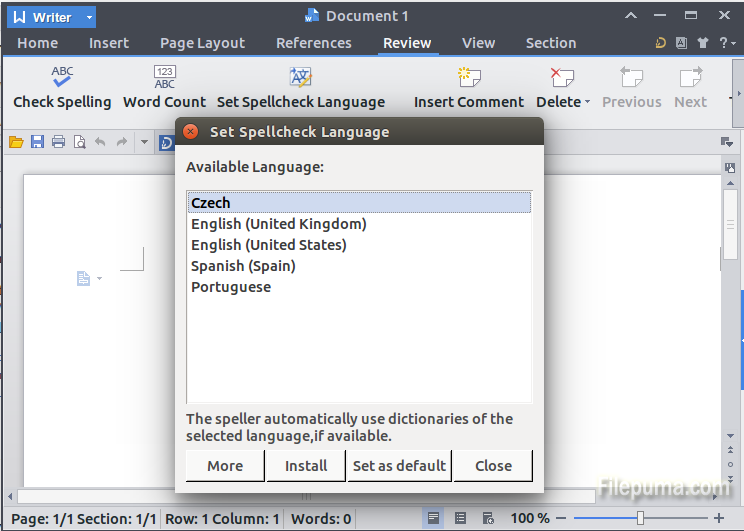The width and height of the screenshot is (744, 531).
Task: Click the Words: 0 status bar entry
Action: [321, 519]
